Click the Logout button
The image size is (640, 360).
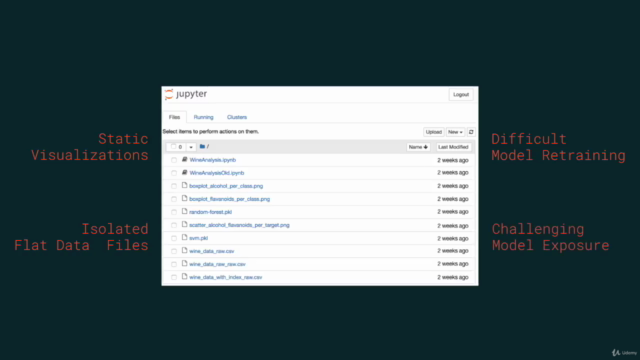pyautogui.click(x=461, y=95)
